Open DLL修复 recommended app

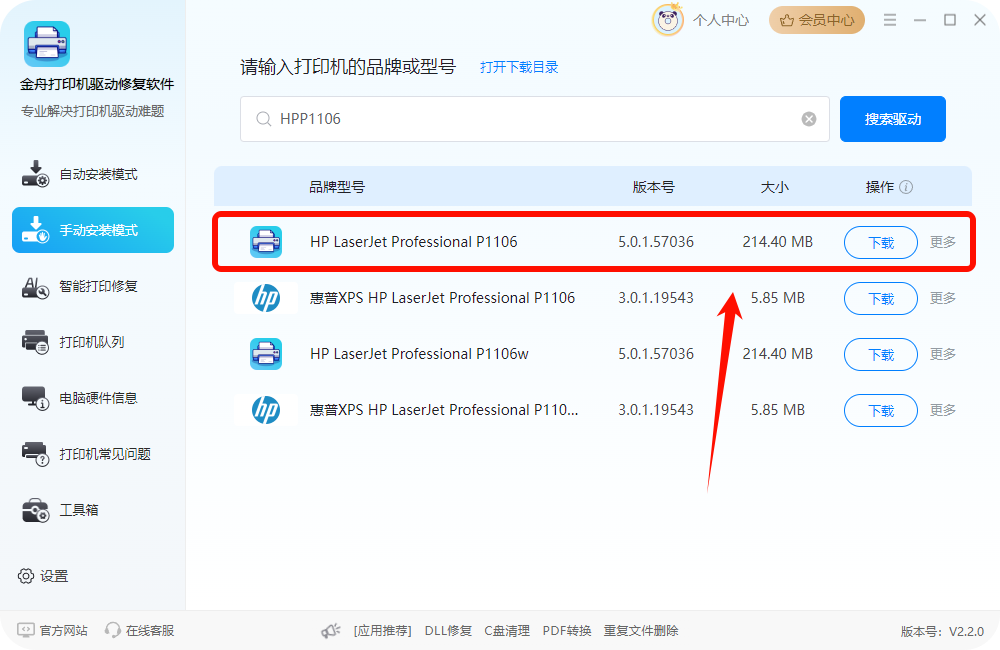pos(448,631)
